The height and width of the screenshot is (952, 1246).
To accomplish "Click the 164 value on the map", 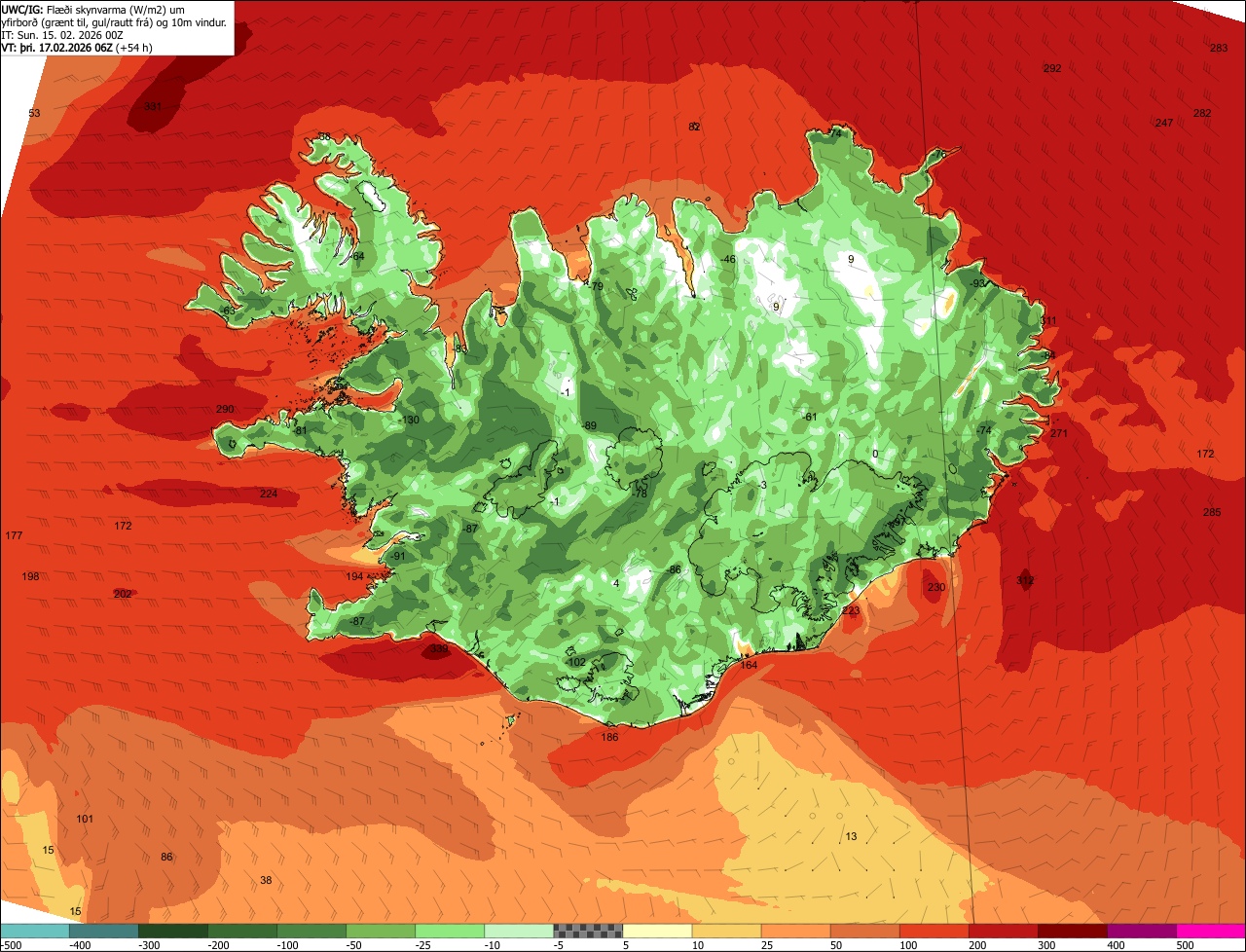I will click(749, 665).
